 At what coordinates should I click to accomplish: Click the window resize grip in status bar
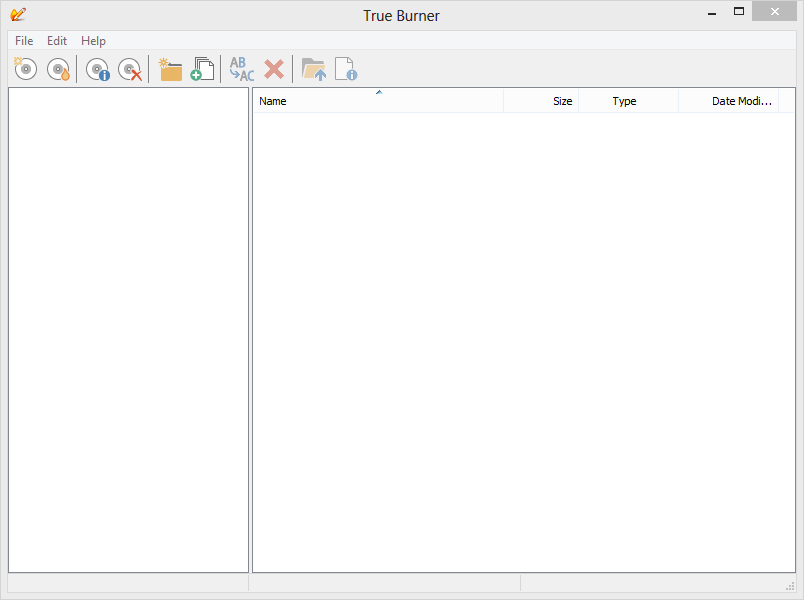[x=790, y=586]
